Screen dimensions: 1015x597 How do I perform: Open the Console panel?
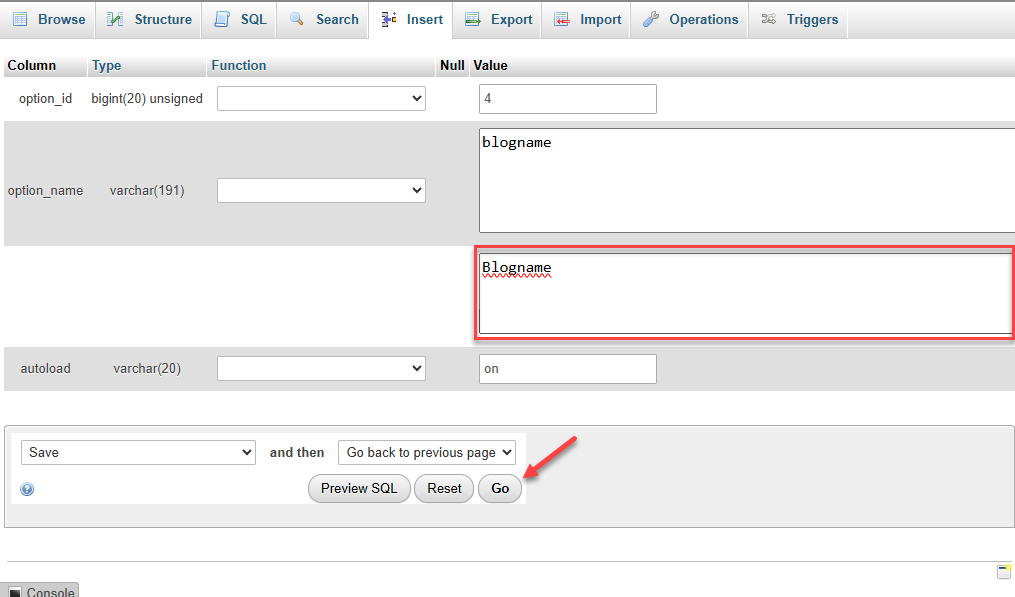point(40,591)
